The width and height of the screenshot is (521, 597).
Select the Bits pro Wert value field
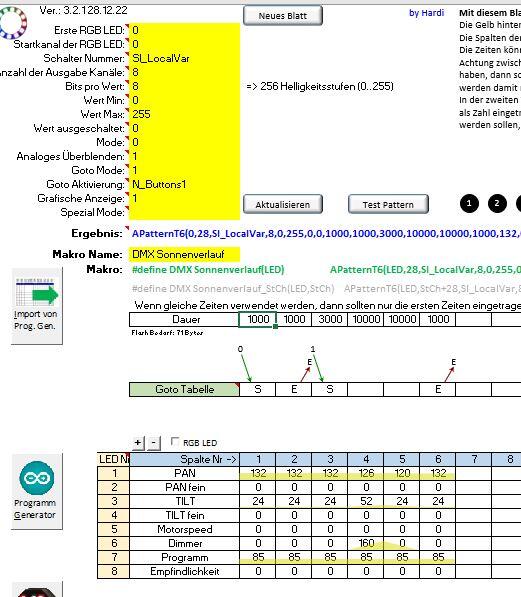(185, 86)
